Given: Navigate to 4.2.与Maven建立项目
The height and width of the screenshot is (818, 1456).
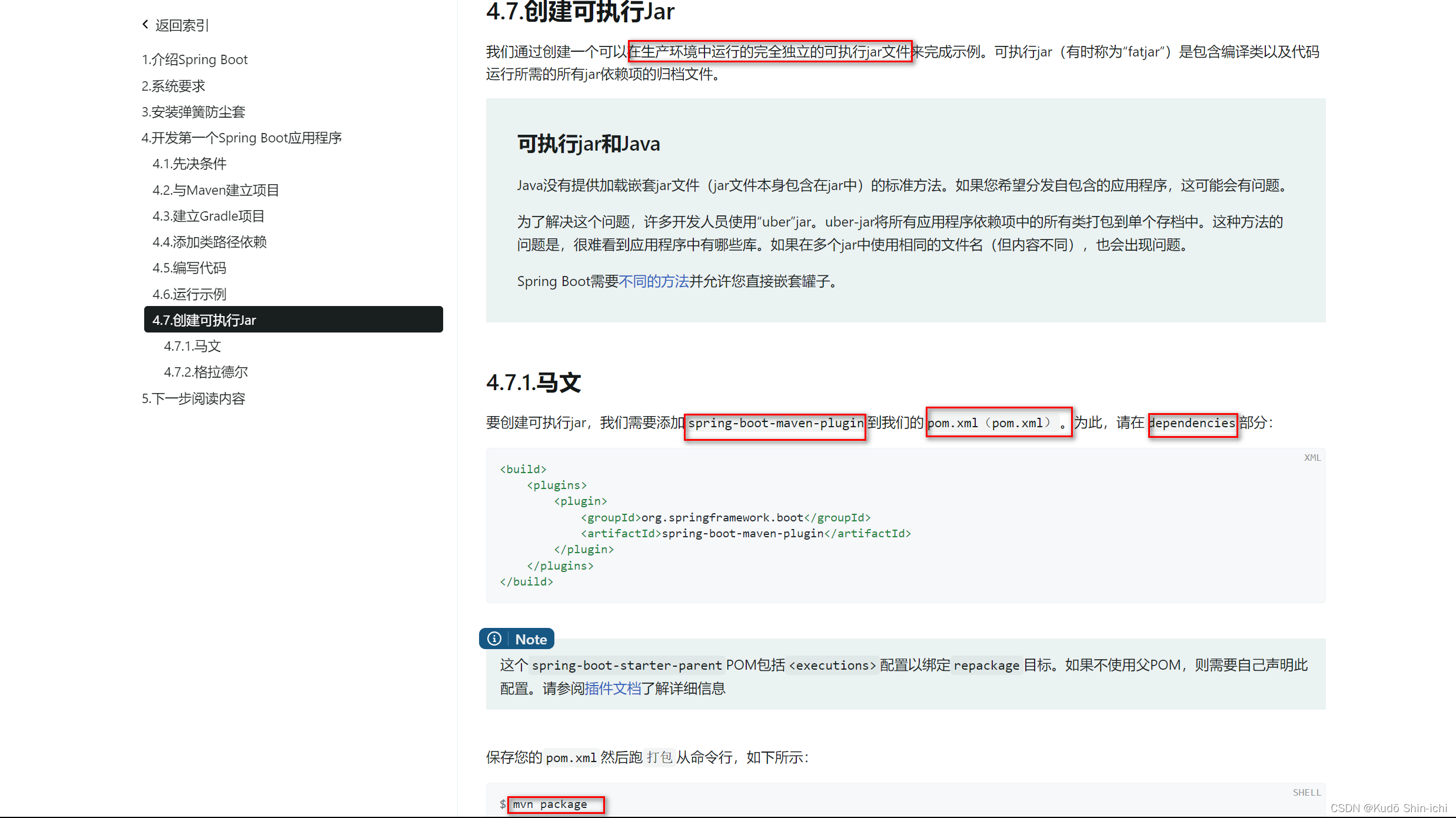Looking at the screenshot, I should pos(216,190).
